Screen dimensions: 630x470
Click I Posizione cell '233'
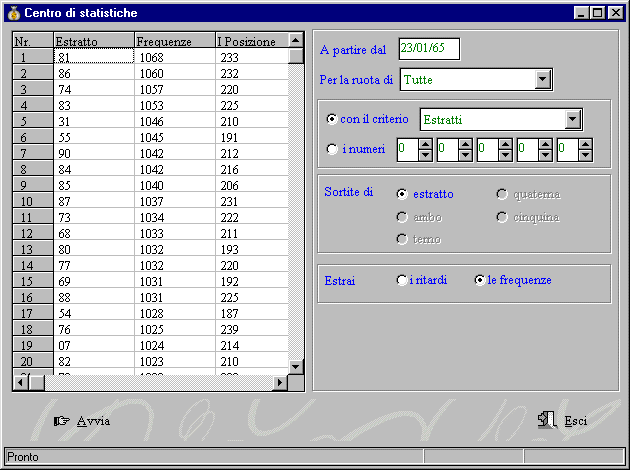click(252, 56)
